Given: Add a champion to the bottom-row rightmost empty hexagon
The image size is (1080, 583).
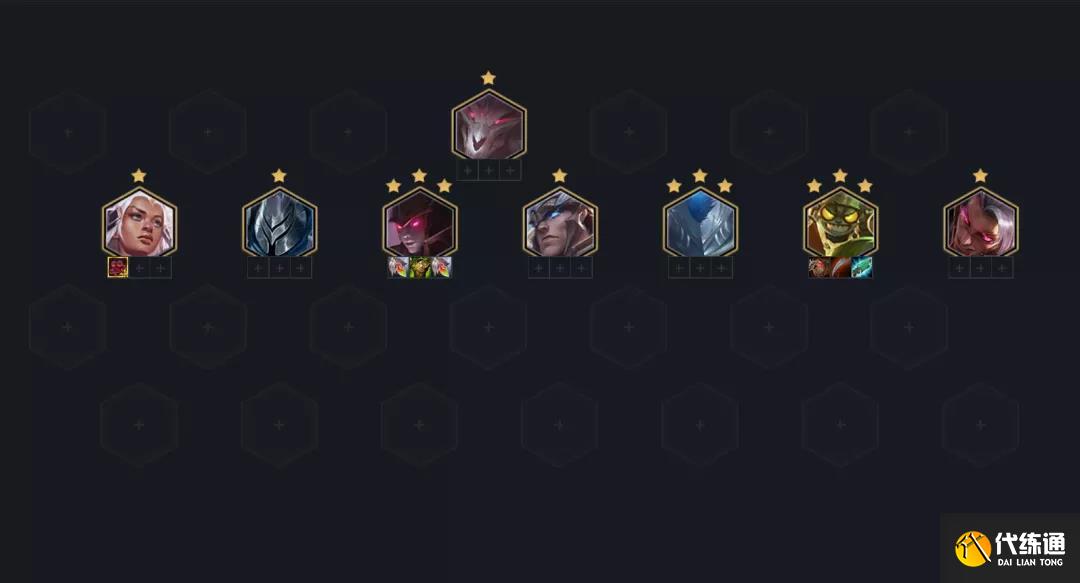Looking at the screenshot, I should pos(981,425).
